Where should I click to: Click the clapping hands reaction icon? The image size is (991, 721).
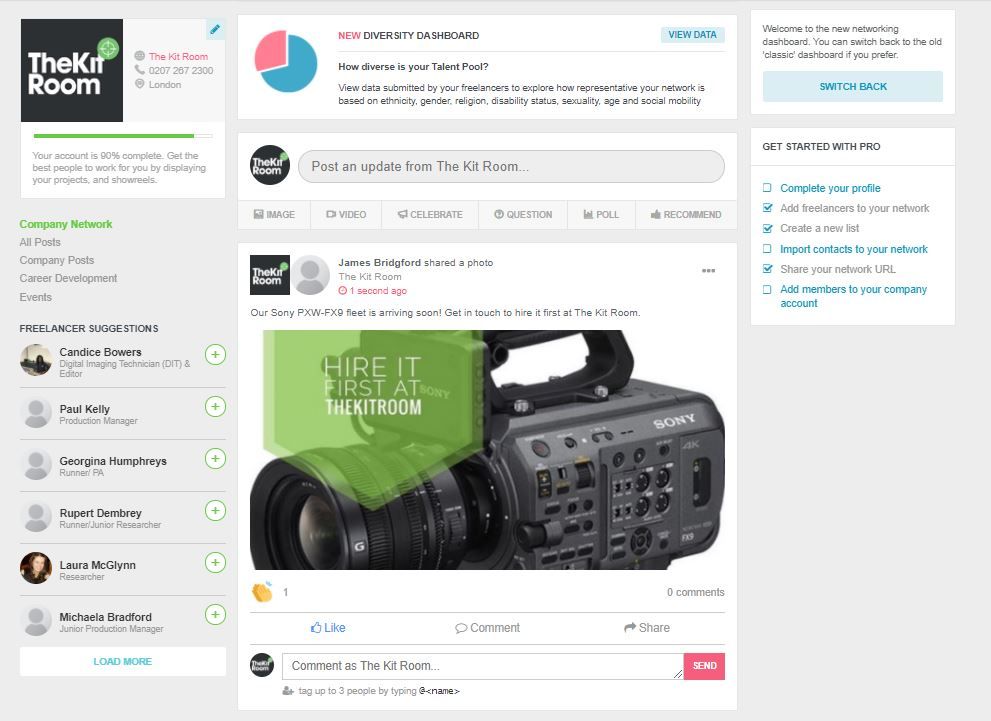(262, 591)
